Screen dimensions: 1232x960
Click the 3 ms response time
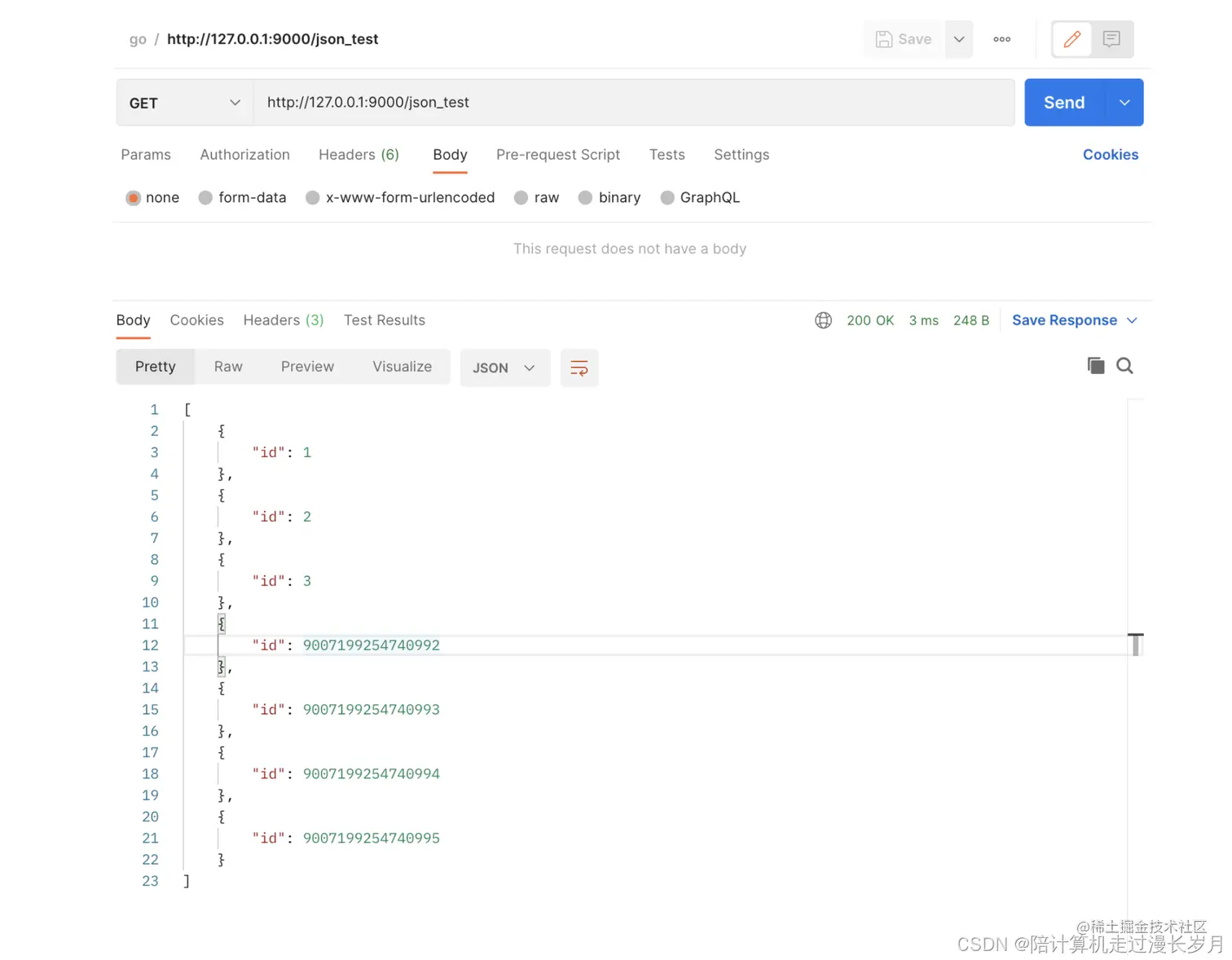pos(924,321)
